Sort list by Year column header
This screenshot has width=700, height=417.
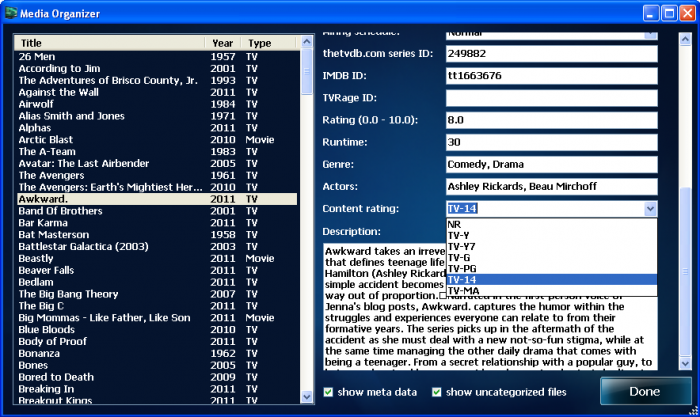tap(223, 43)
